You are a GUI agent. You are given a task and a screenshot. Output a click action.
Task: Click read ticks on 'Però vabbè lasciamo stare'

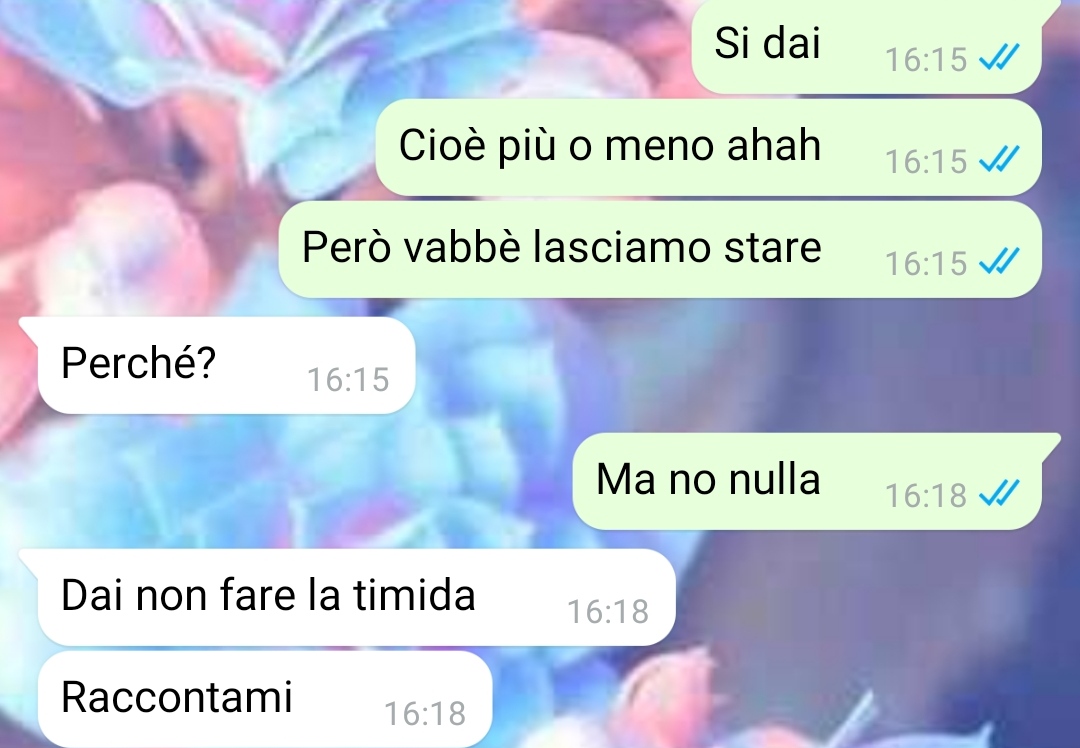[999, 262]
